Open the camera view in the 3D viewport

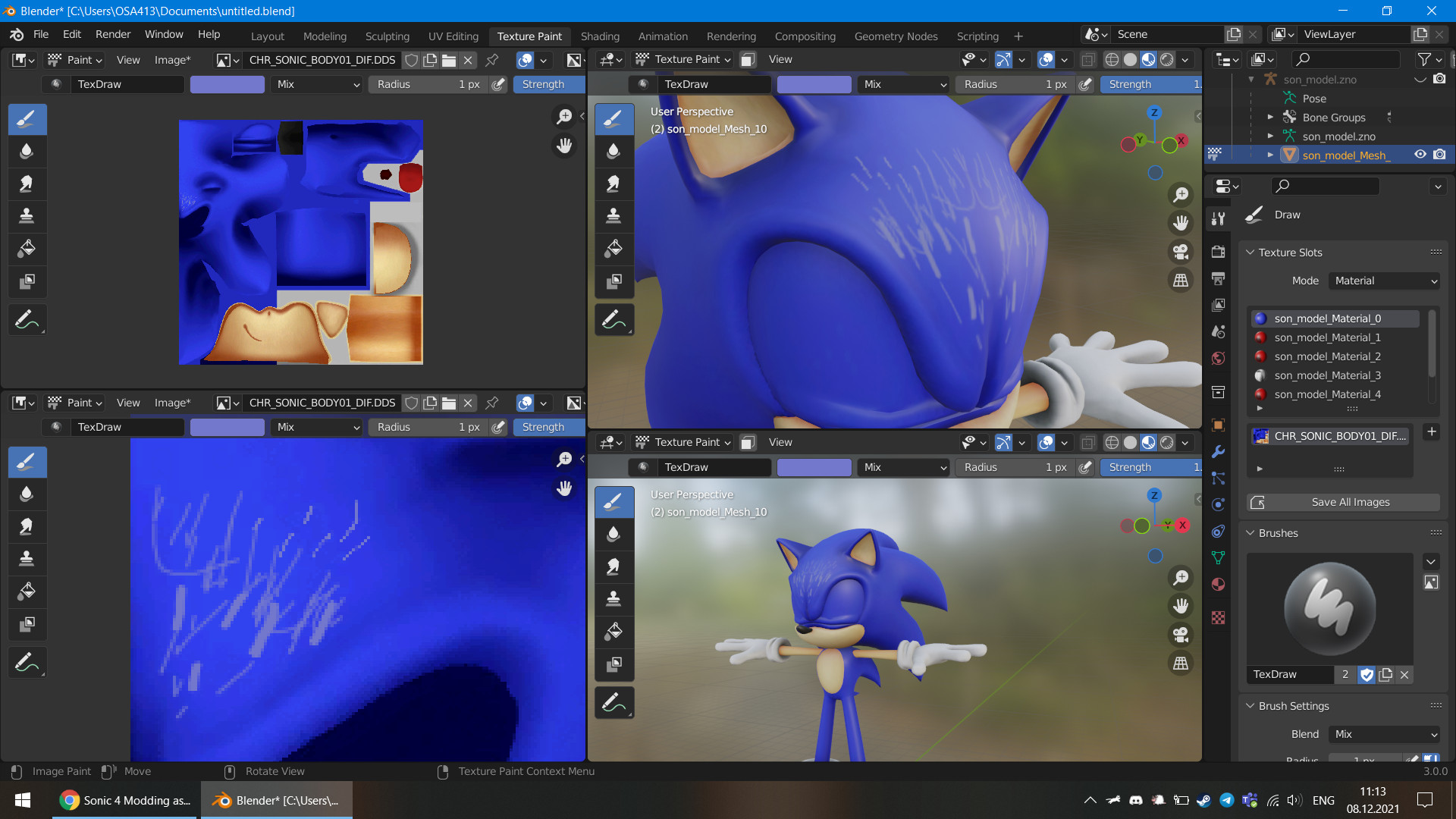pos(1181,252)
